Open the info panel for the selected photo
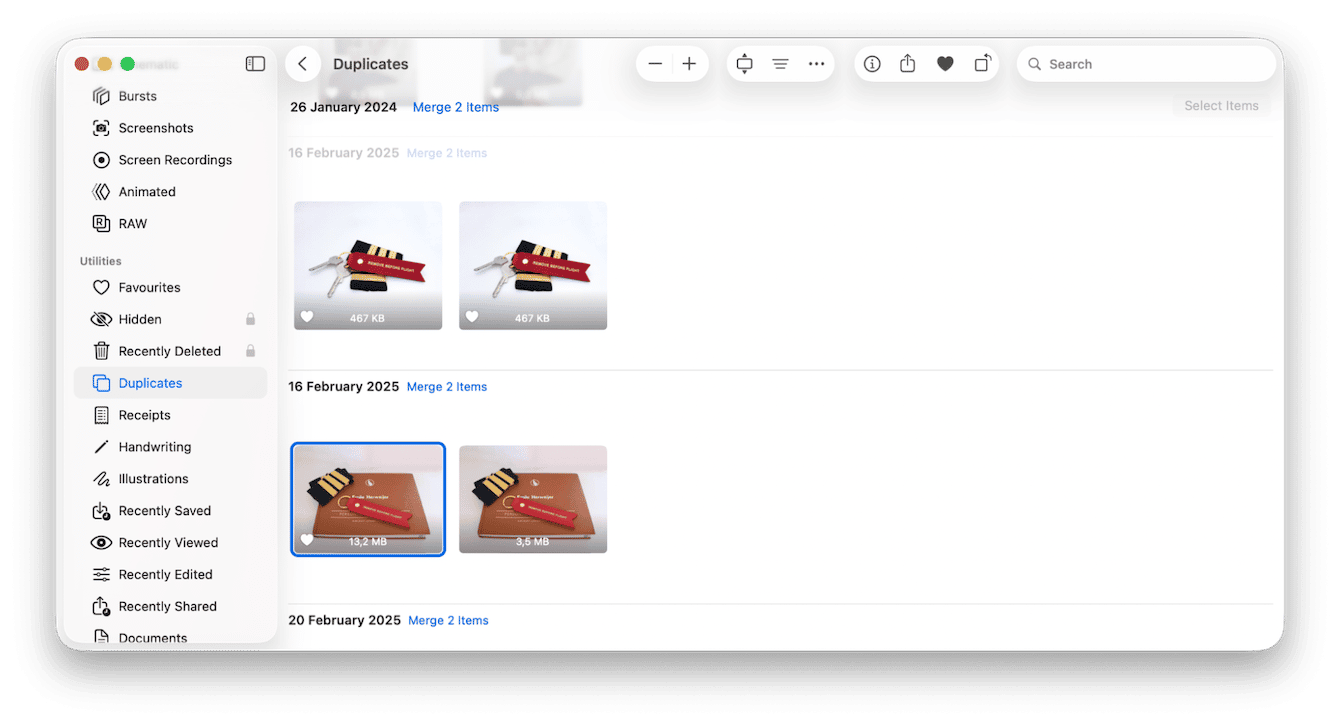1340x725 pixels. tap(872, 63)
